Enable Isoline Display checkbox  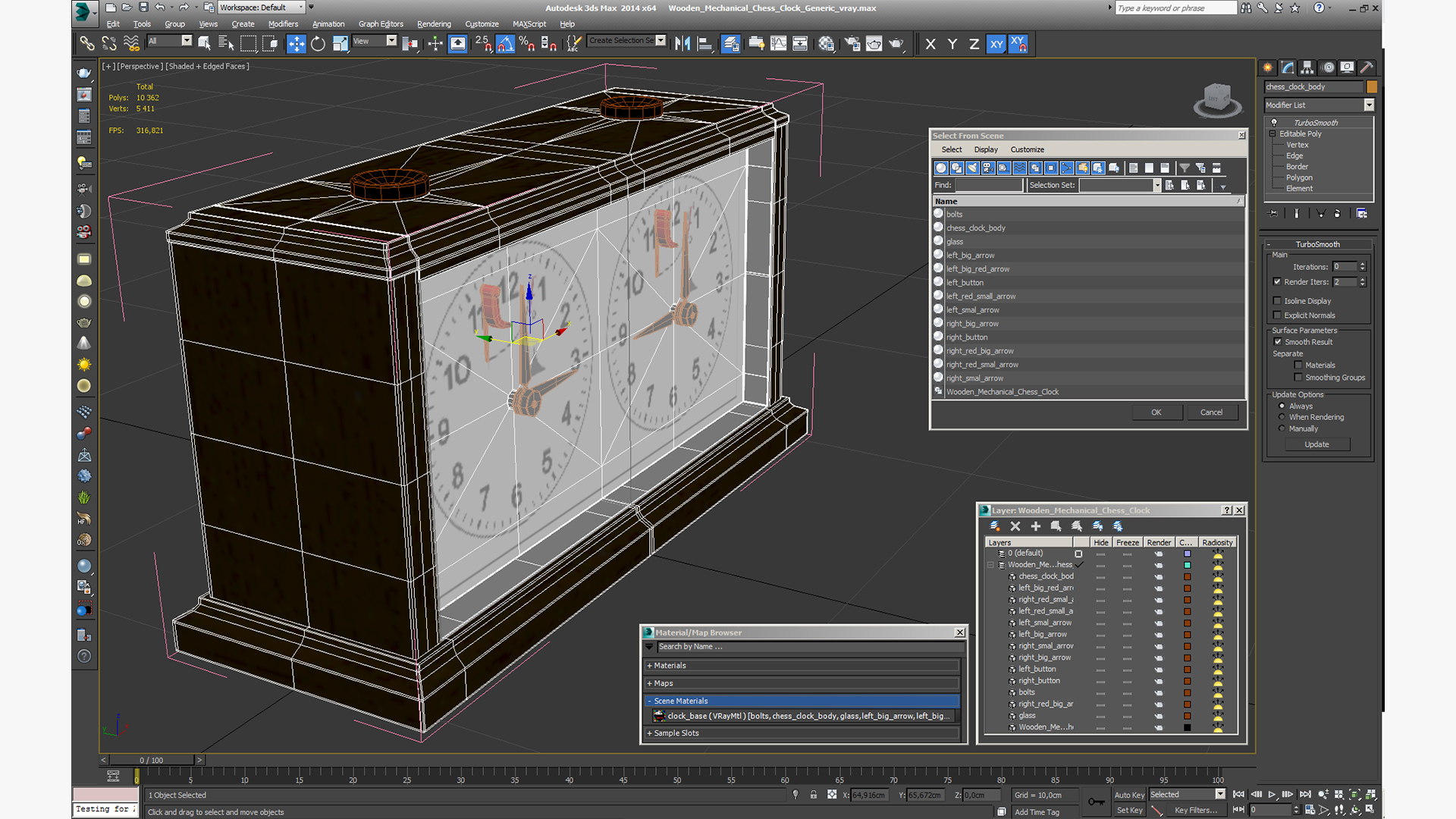pos(1277,301)
